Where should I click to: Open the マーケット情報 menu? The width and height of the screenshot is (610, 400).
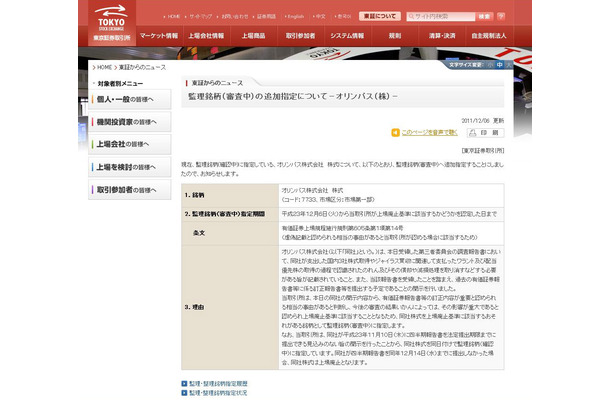tap(159, 36)
